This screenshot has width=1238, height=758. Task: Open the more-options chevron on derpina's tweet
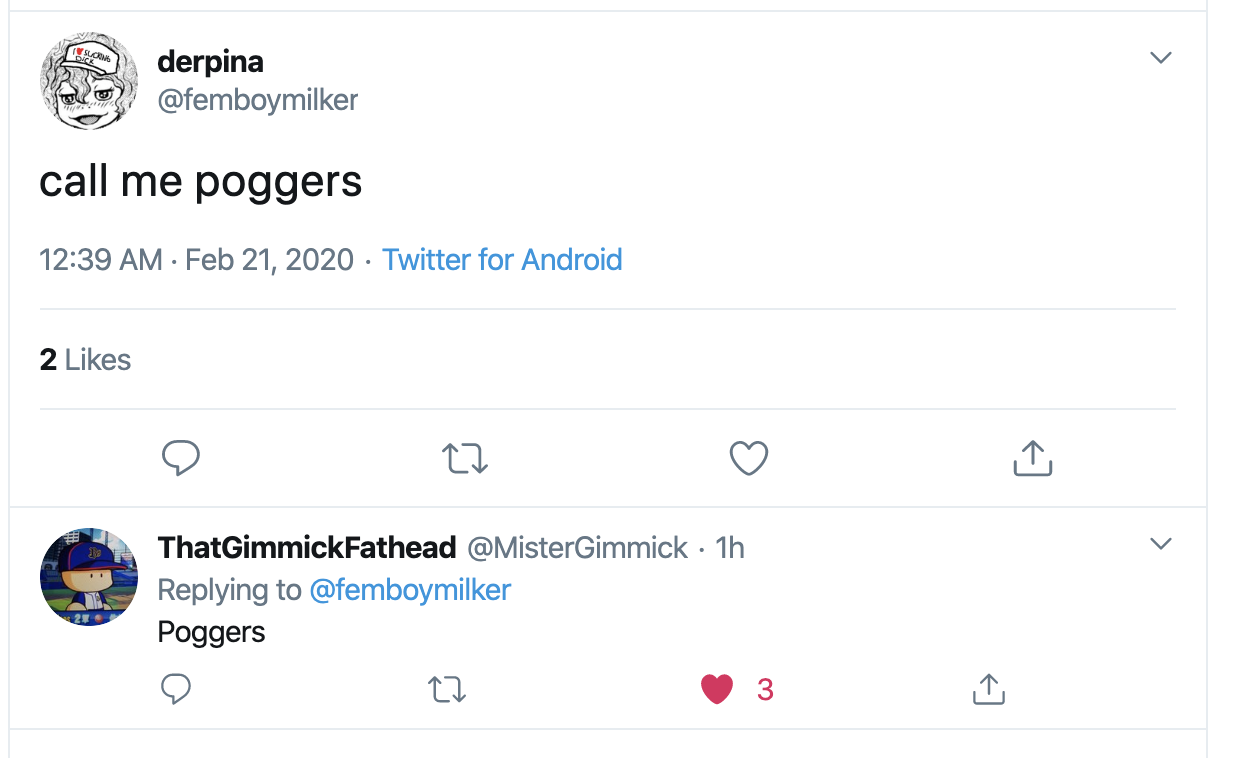[1160, 58]
